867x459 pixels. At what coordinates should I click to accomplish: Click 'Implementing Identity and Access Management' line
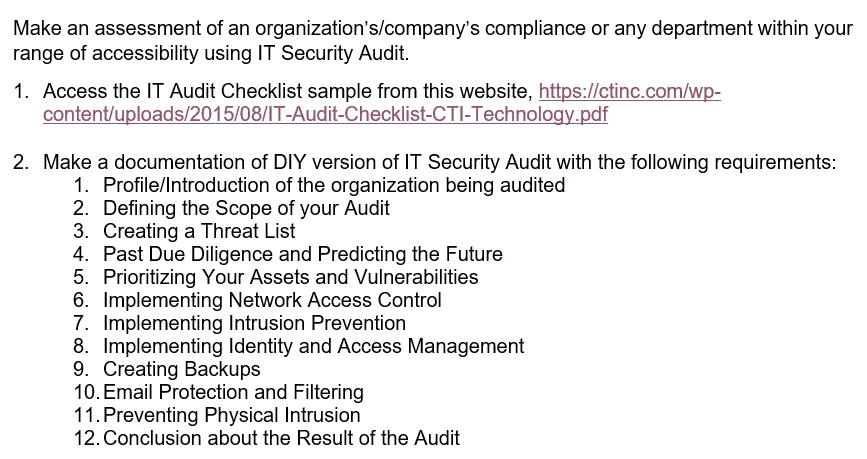pyautogui.click(x=314, y=346)
